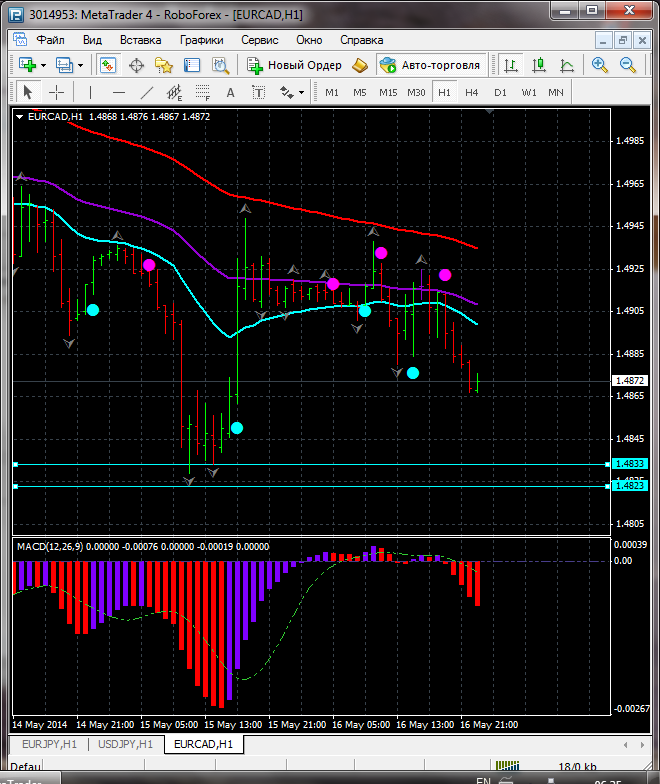This screenshot has height=784, width=660.
Task: Open the Navigator panel star-folder icon
Action: [x=164, y=65]
